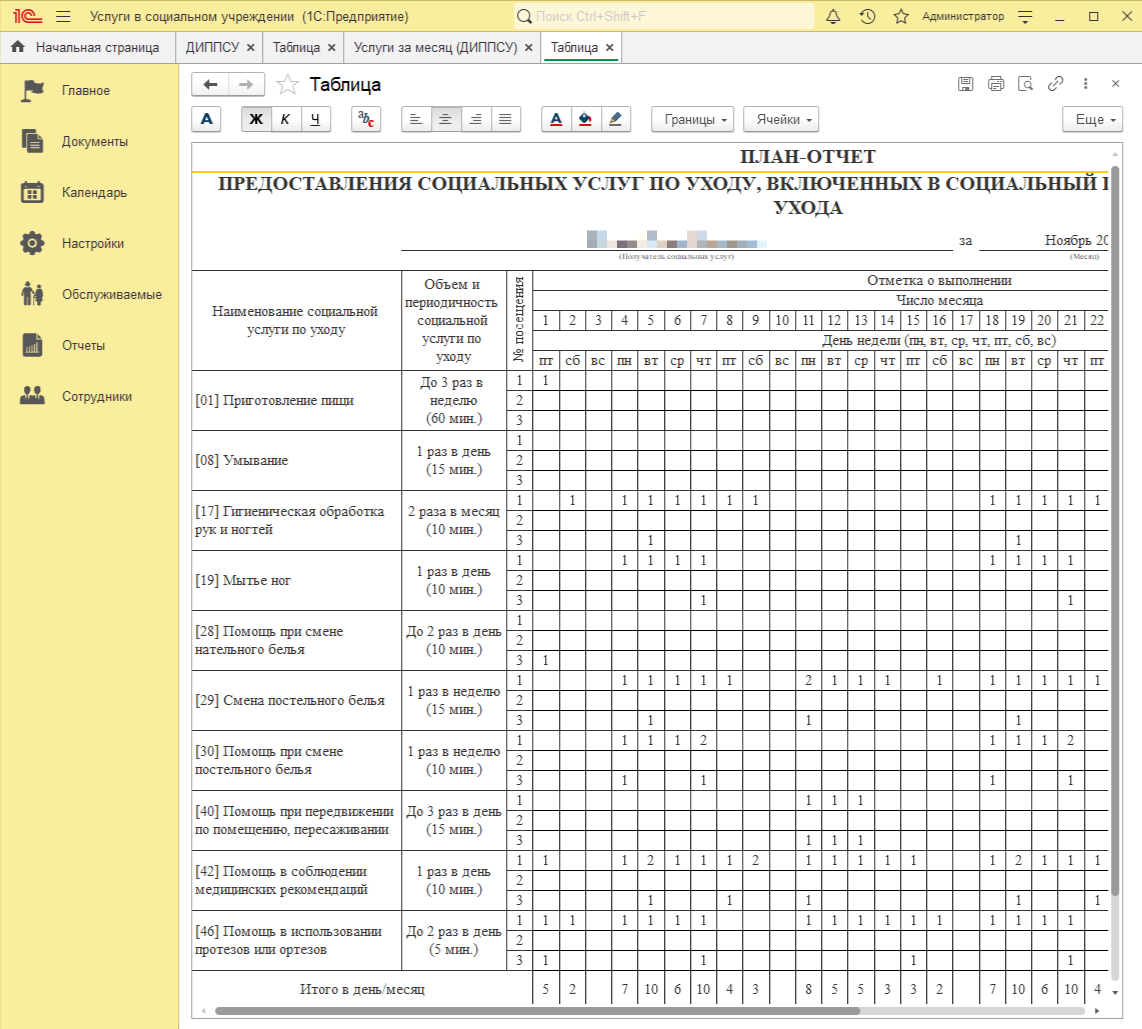Print the table with the printer icon
The image size is (1142, 1029).
[x=995, y=85]
